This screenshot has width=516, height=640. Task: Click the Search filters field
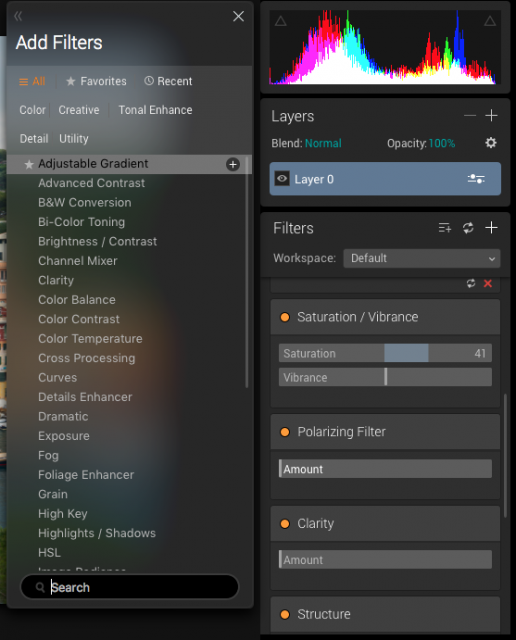pyautogui.click(x=129, y=587)
